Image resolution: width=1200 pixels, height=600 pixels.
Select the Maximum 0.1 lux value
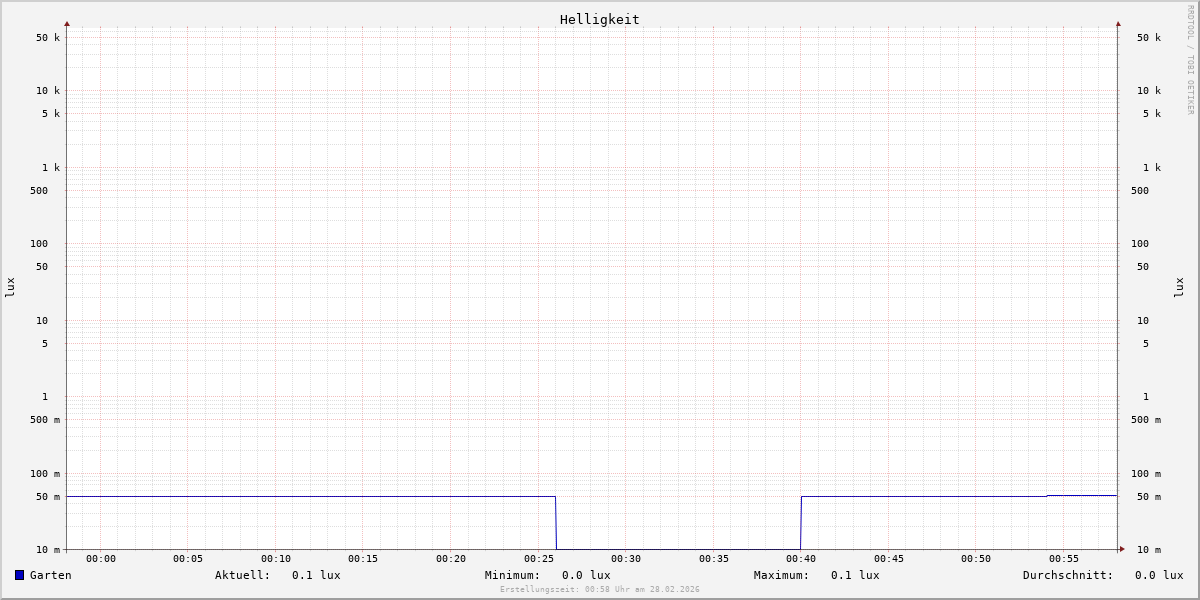pyautogui.click(x=855, y=575)
